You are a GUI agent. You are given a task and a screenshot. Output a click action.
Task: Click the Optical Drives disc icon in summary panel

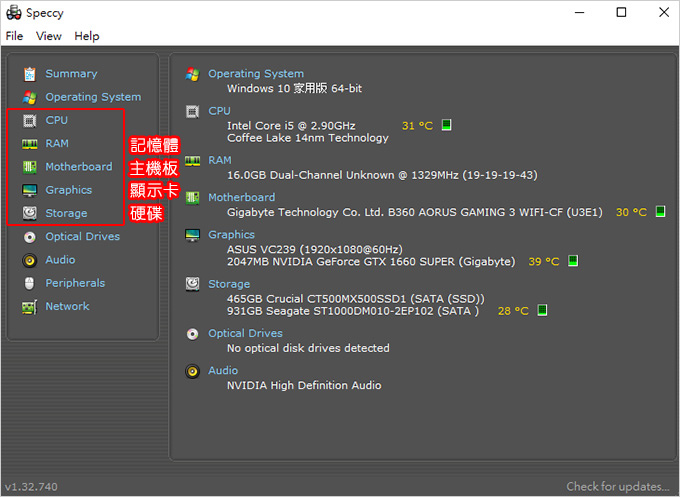193,334
